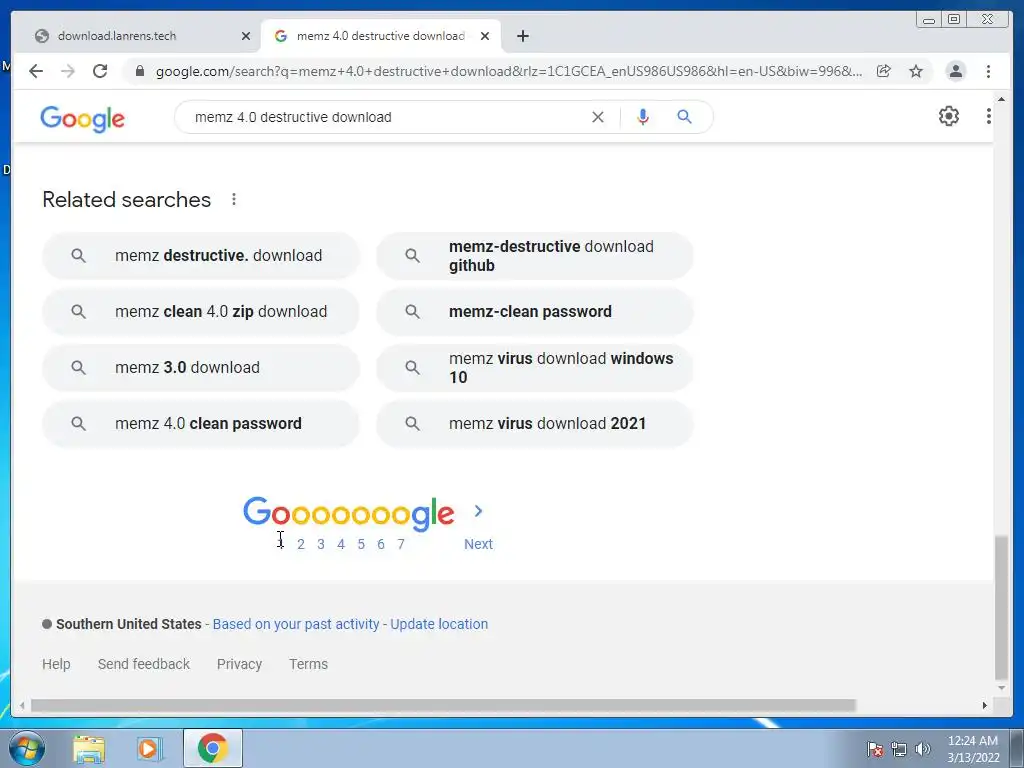Open Google apps dots menu
Screen dimensions: 1024x768
coord(988,116)
